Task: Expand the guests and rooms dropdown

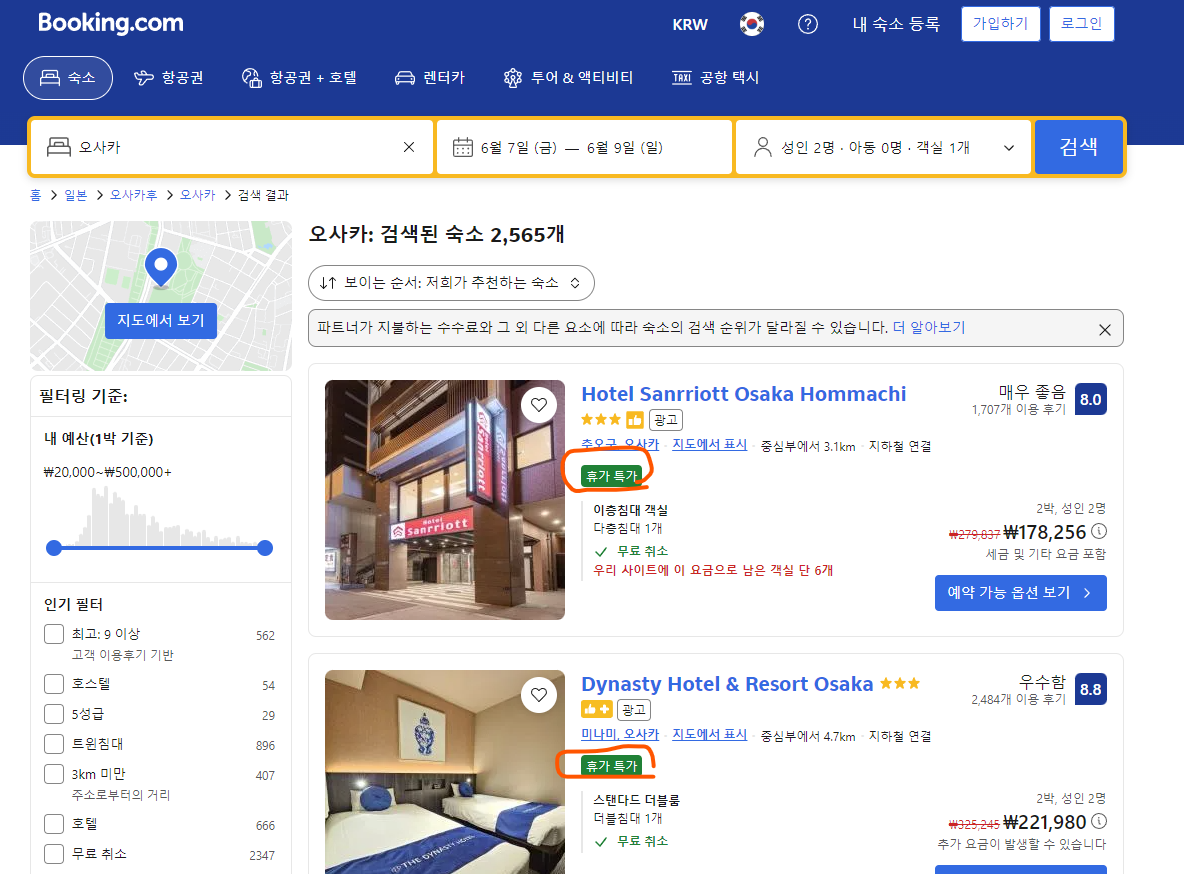Action: pos(883,147)
